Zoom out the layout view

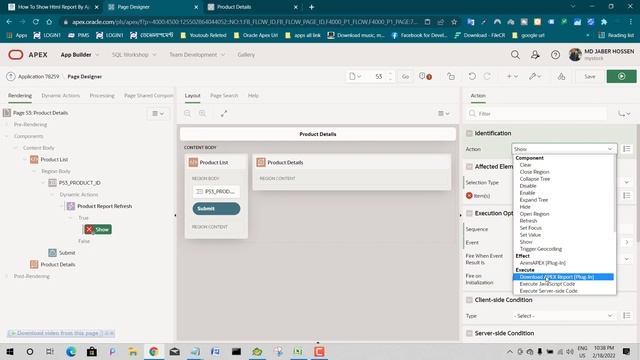[187, 113]
